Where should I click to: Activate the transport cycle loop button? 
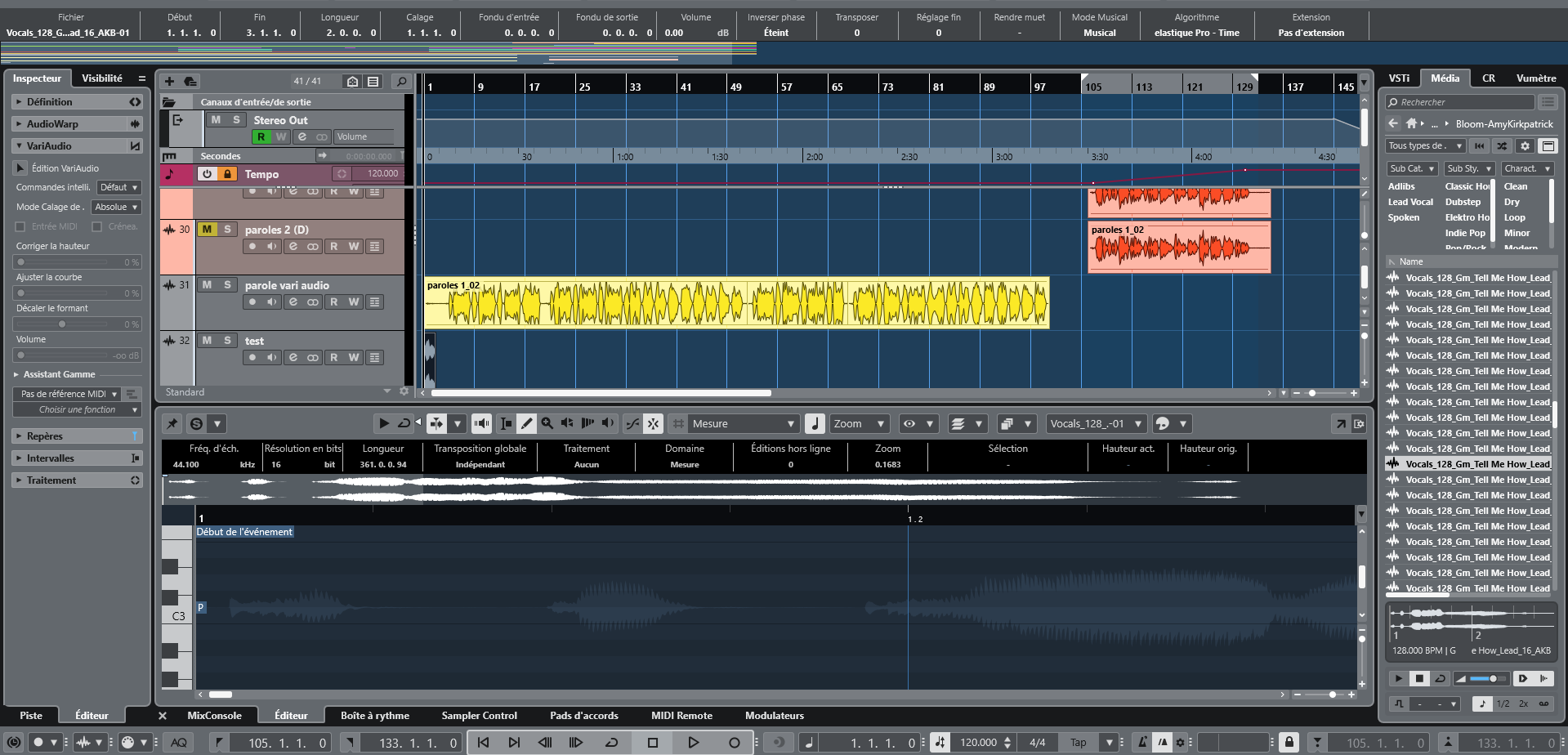611,743
